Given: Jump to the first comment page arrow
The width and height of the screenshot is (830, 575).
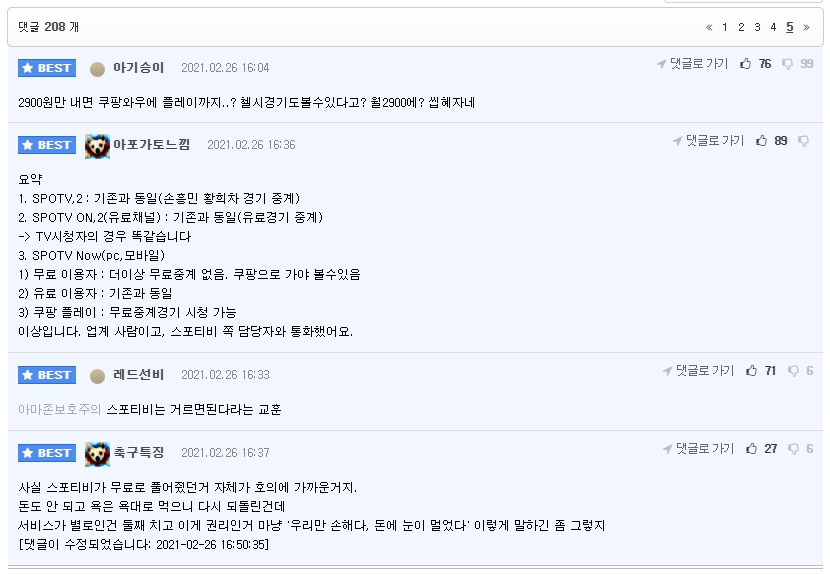Looking at the screenshot, I should pos(709,27).
